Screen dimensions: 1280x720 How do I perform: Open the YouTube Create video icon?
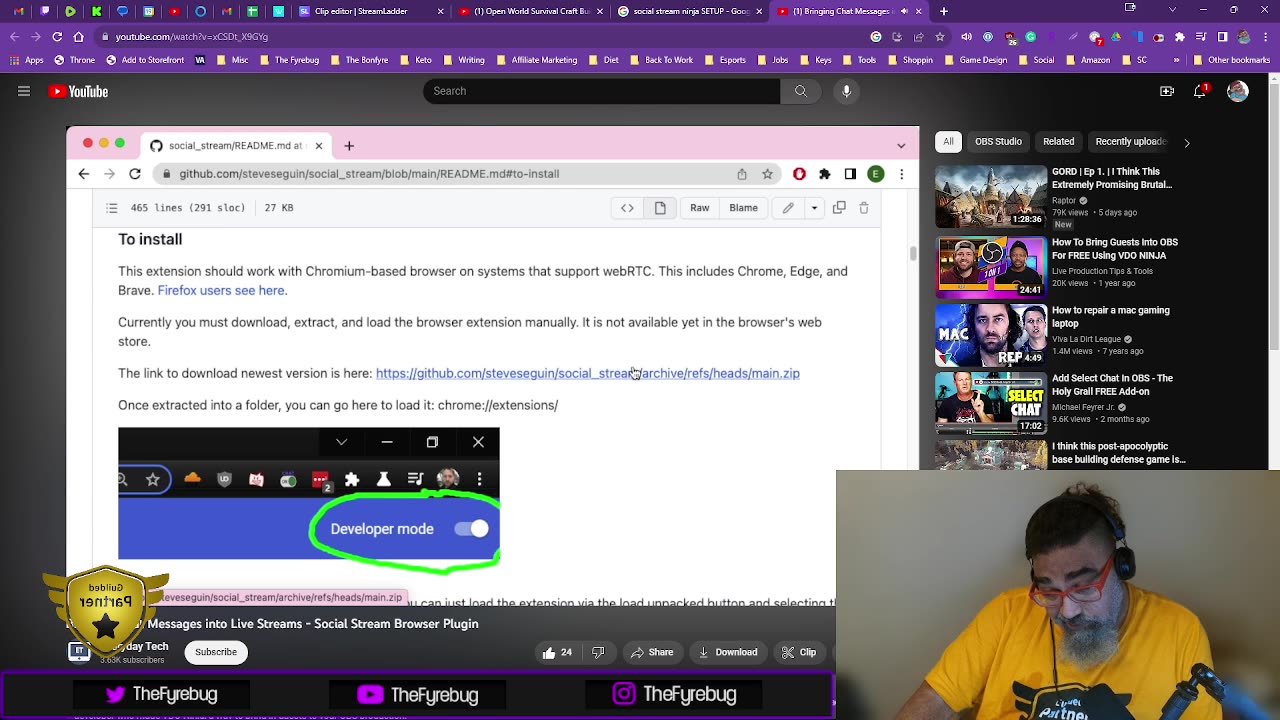tap(1167, 91)
